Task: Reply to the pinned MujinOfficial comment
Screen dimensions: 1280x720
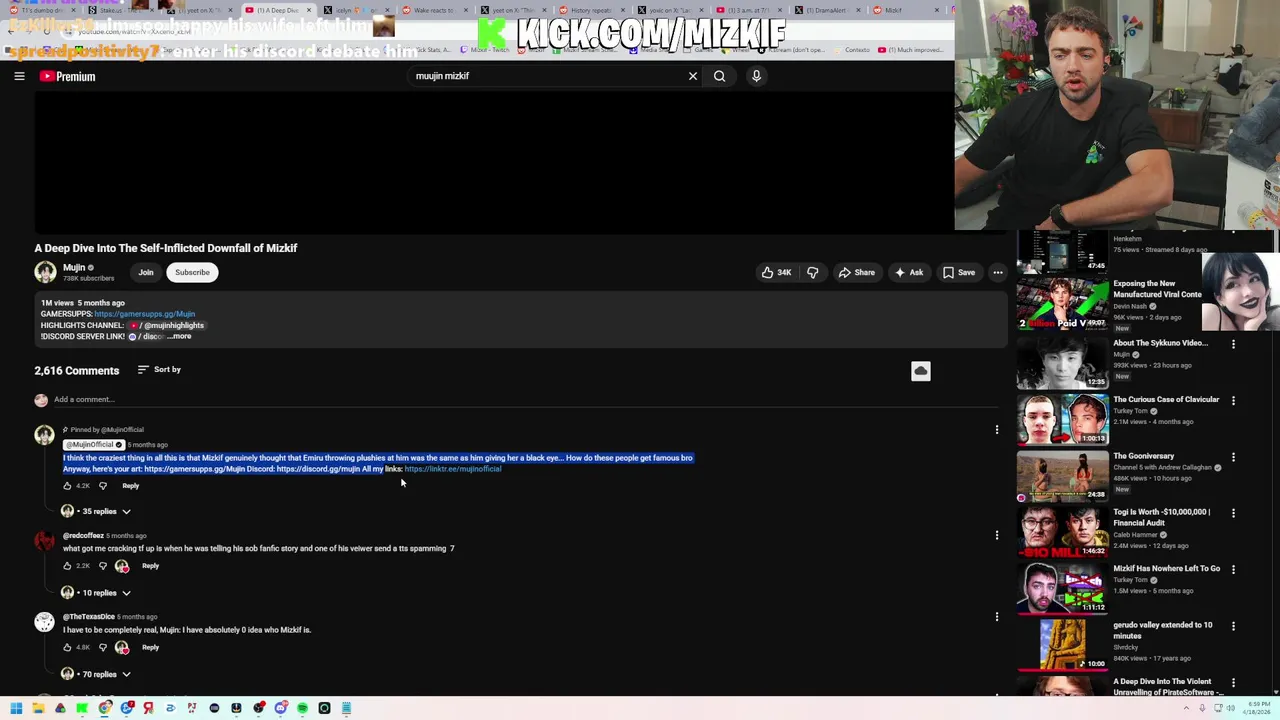Action: (130, 486)
